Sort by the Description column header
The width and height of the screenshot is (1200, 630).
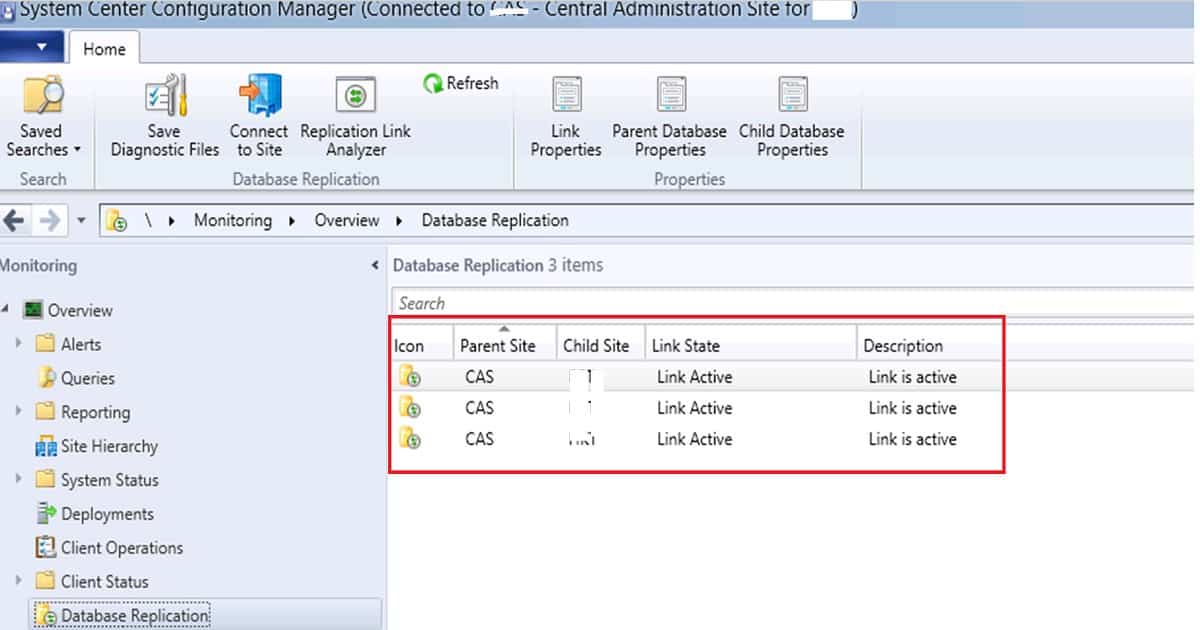click(x=930, y=345)
